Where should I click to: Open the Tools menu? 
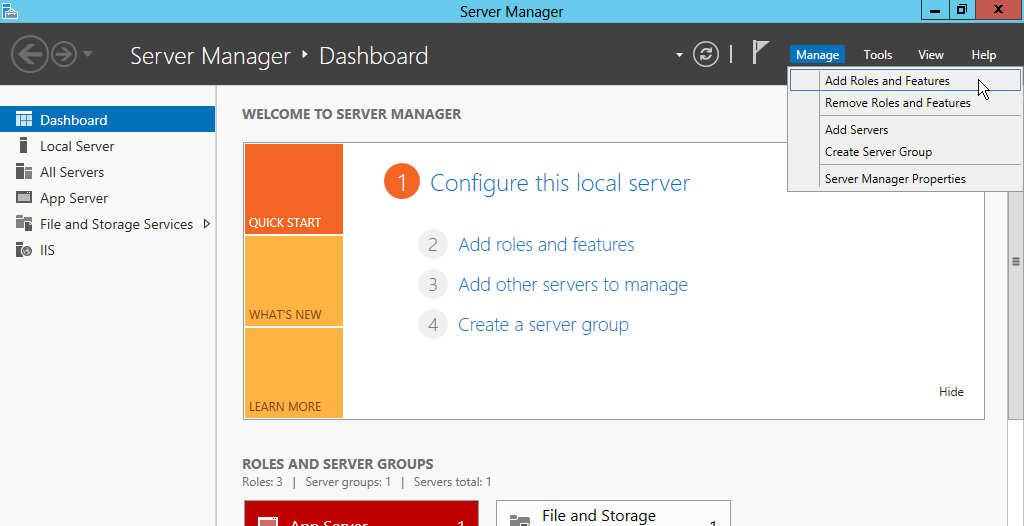pyautogui.click(x=878, y=55)
